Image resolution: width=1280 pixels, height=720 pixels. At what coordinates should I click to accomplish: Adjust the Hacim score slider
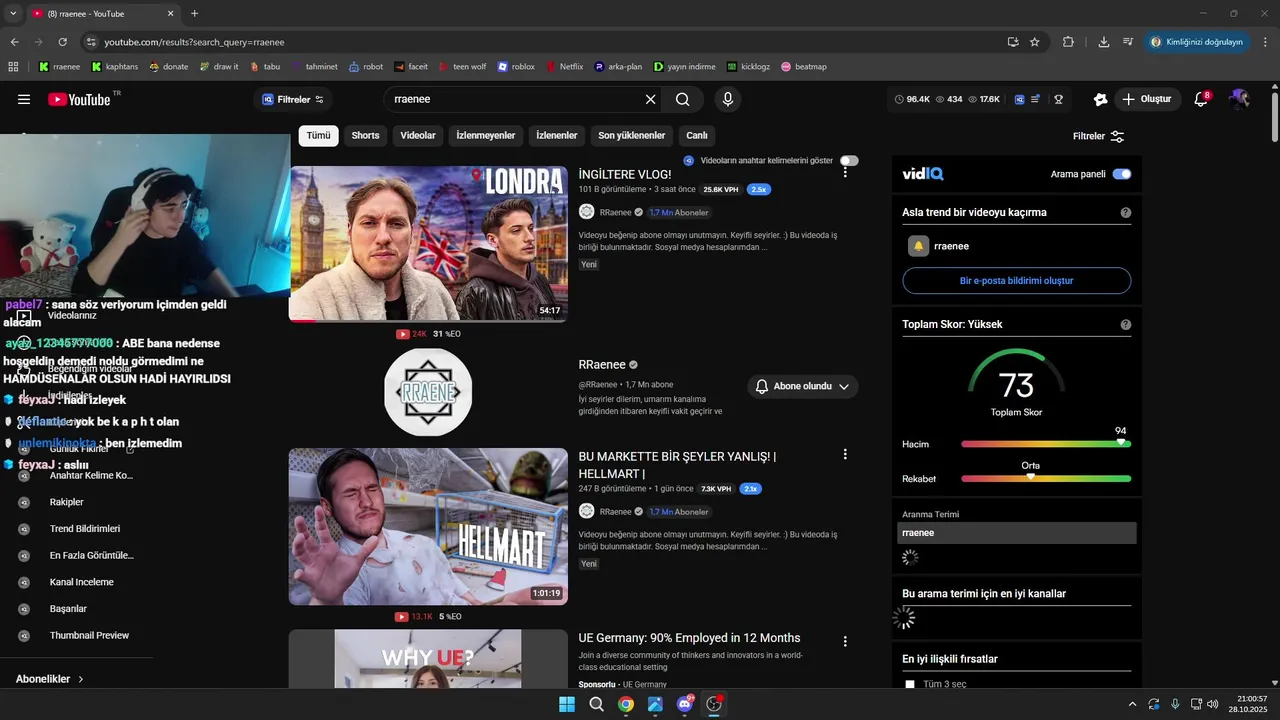click(1046, 444)
